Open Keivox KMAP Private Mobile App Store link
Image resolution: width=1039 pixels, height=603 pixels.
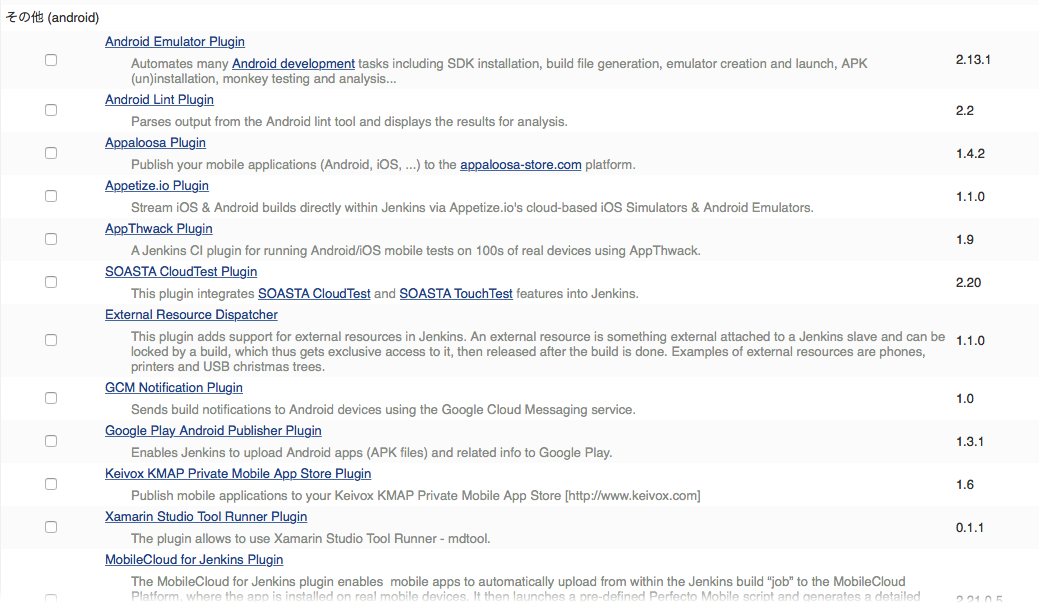[238, 474]
